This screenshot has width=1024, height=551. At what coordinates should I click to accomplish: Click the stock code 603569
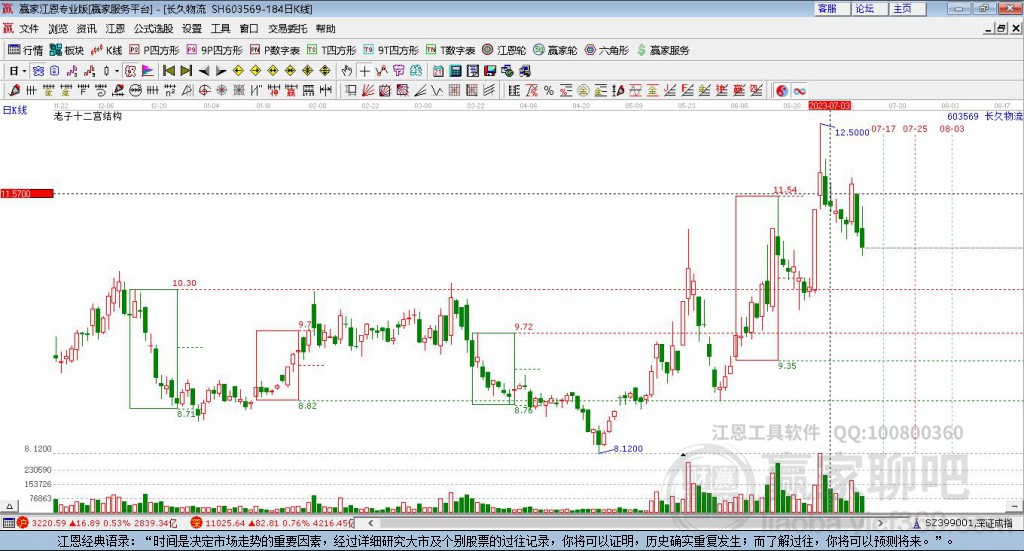click(x=963, y=116)
